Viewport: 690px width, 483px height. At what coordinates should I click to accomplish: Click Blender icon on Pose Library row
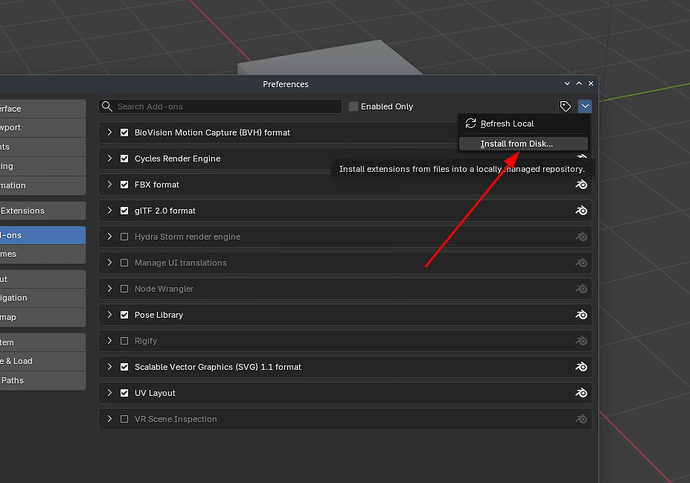pos(581,315)
